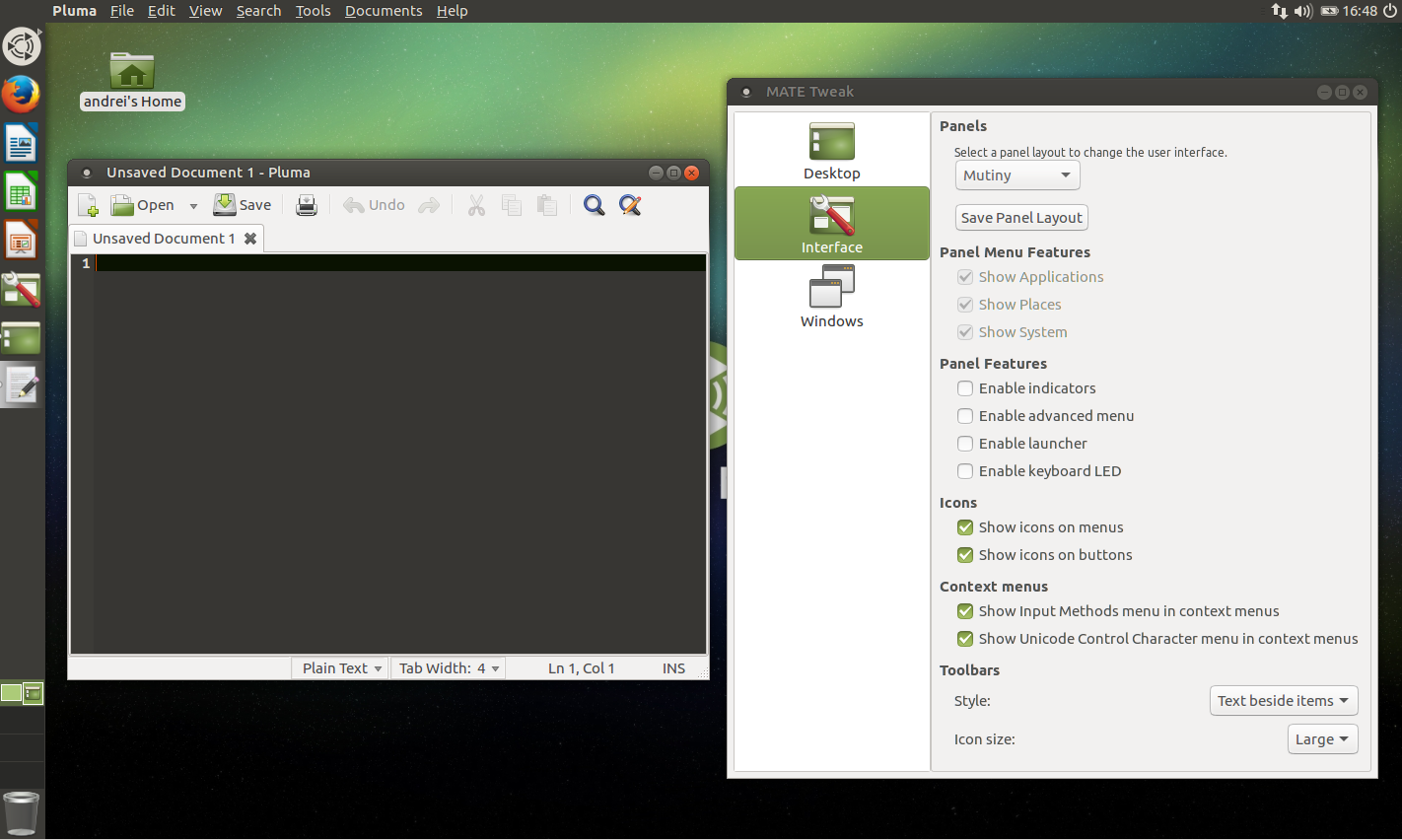Click the INS indicator in status bar
The width and height of the screenshot is (1402, 840).
pos(674,668)
